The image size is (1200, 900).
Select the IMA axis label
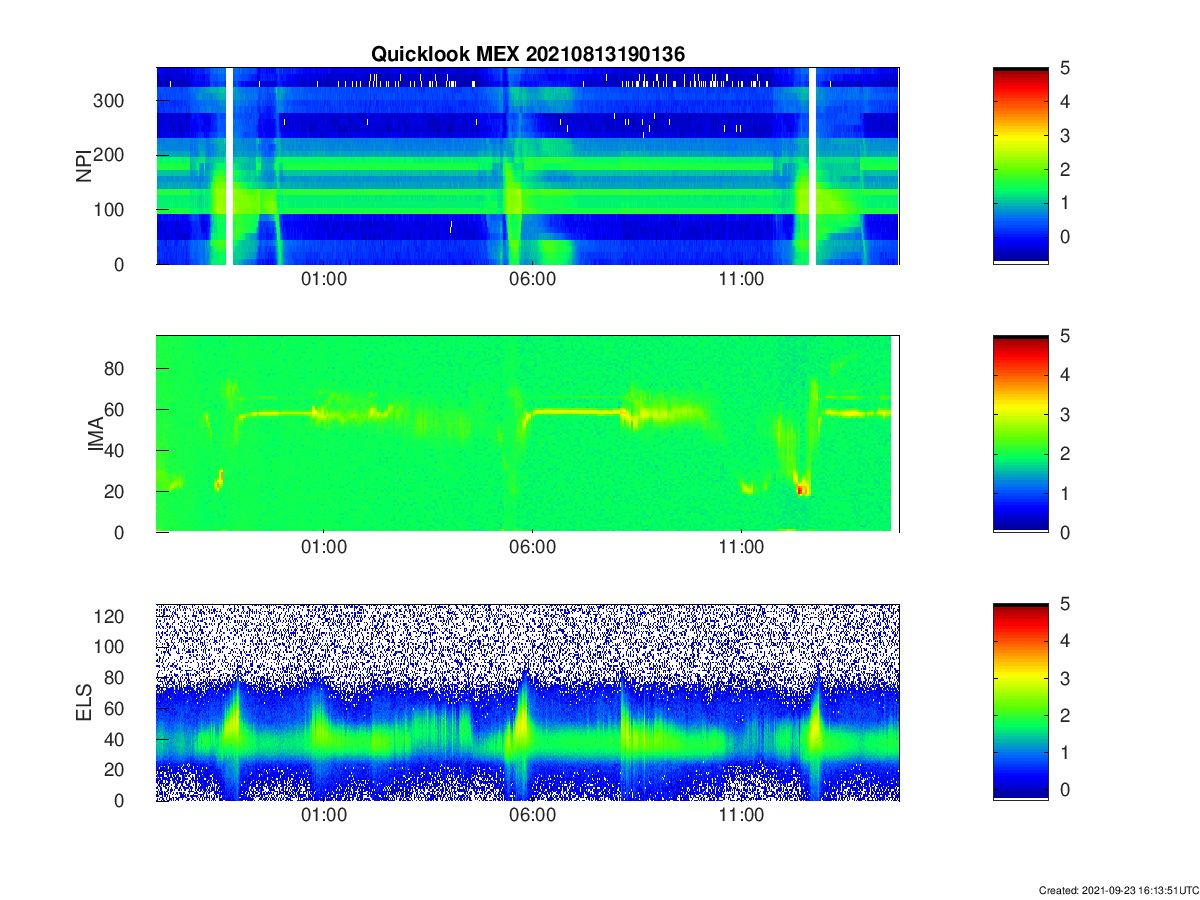tap(96, 435)
